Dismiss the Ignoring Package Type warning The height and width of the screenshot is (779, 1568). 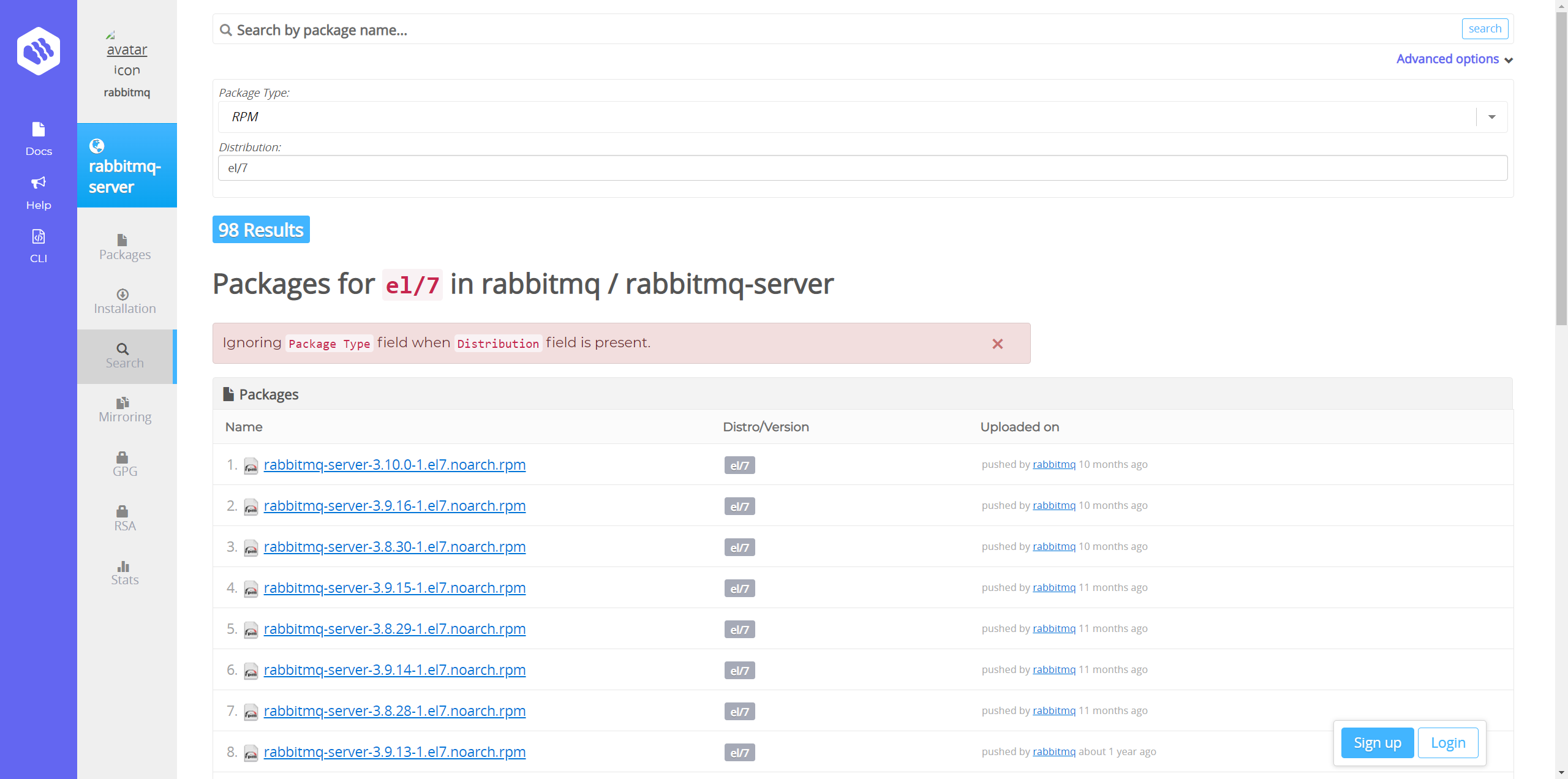pos(998,344)
